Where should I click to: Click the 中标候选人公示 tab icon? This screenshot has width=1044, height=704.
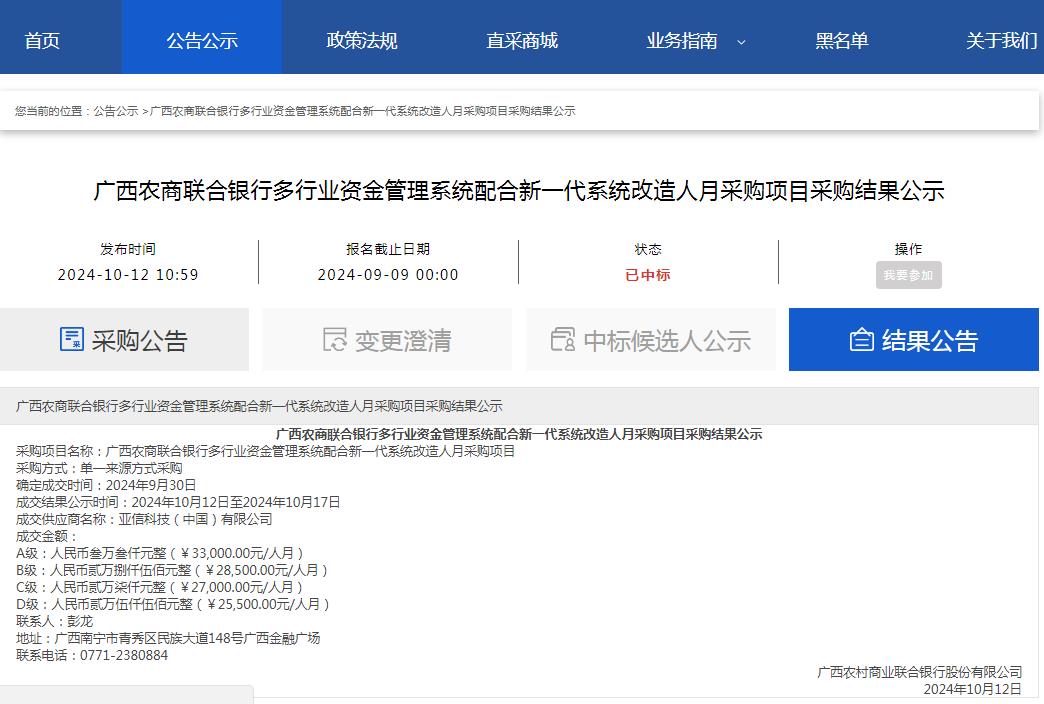[563, 339]
